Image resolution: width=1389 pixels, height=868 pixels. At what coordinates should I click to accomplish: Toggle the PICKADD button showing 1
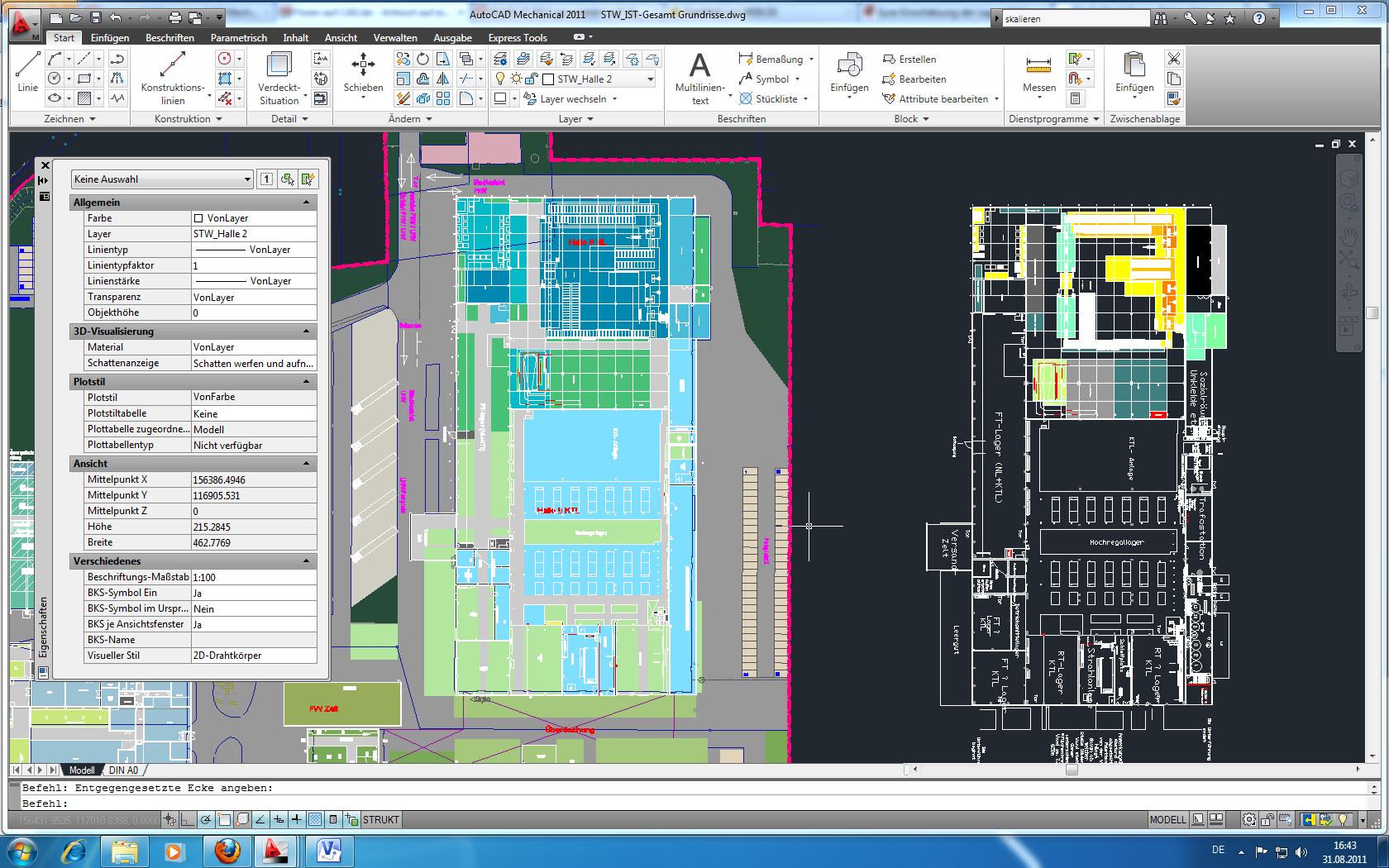click(266, 179)
